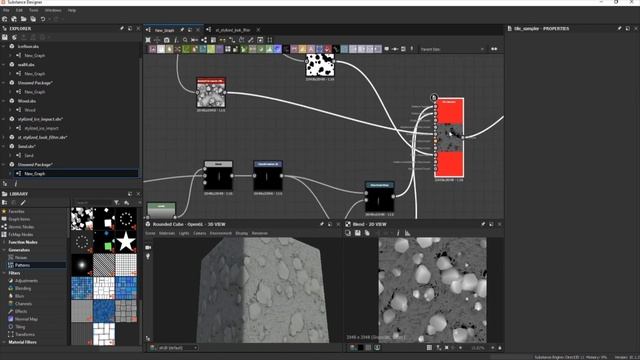Select the Wood graph in Explorer
This screenshot has height=360, width=640.
pos(30,110)
